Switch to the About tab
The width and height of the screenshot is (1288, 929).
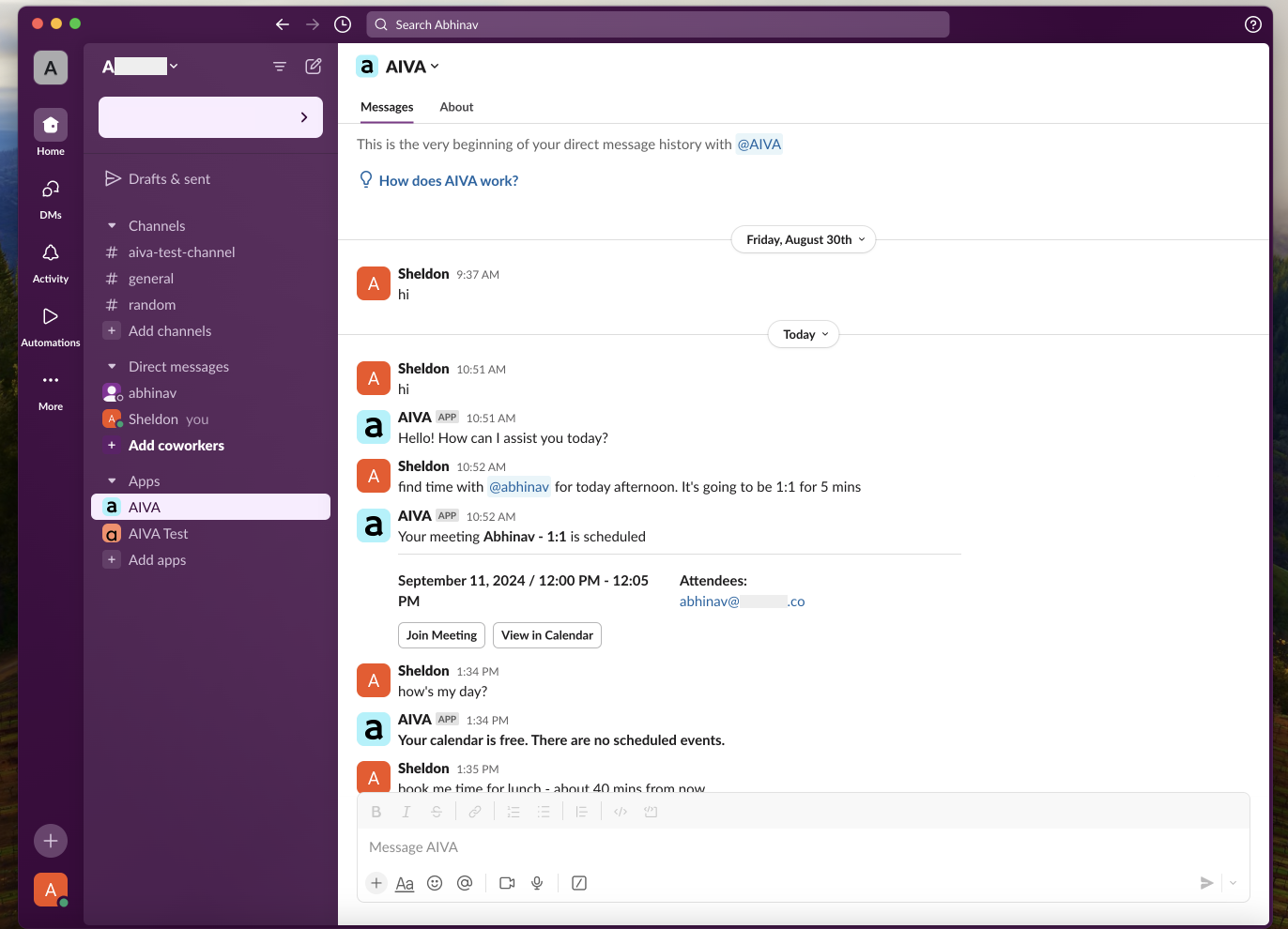[456, 107]
